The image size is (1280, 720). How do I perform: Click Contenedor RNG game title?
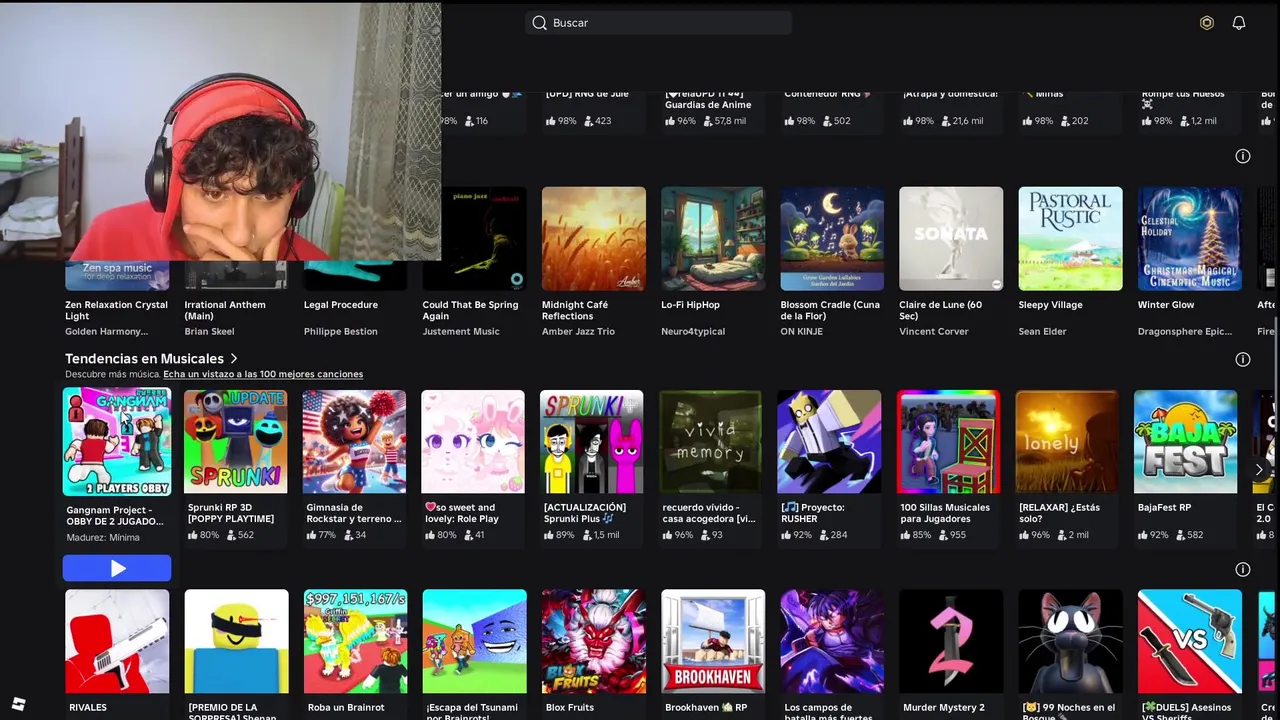pos(827,94)
